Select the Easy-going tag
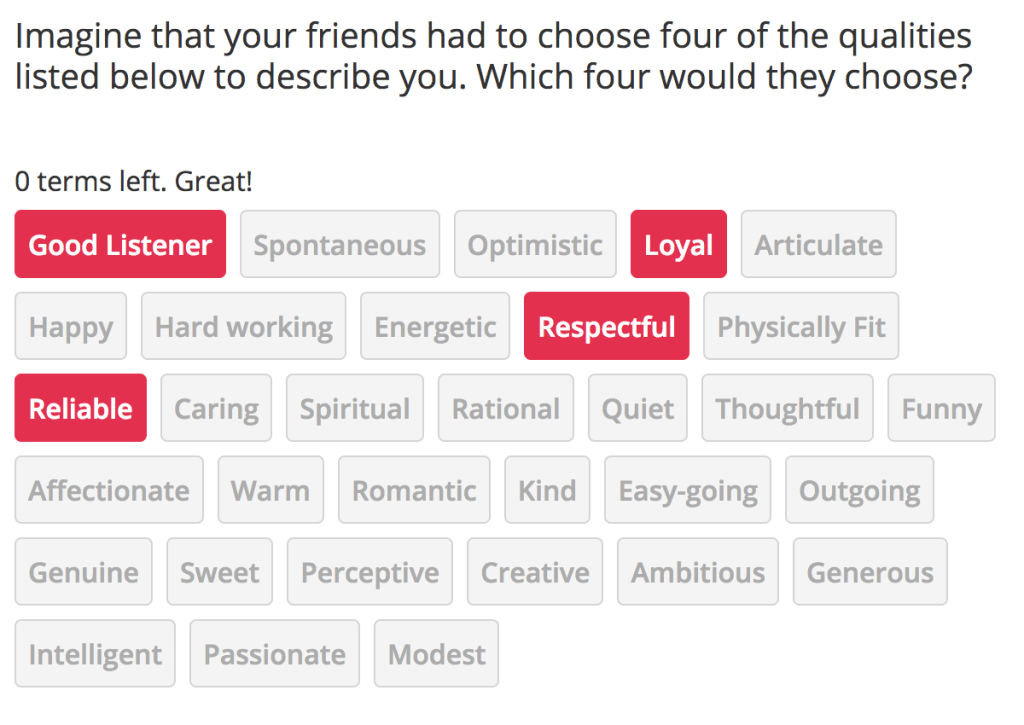The height and width of the screenshot is (725, 1024). pos(687,491)
